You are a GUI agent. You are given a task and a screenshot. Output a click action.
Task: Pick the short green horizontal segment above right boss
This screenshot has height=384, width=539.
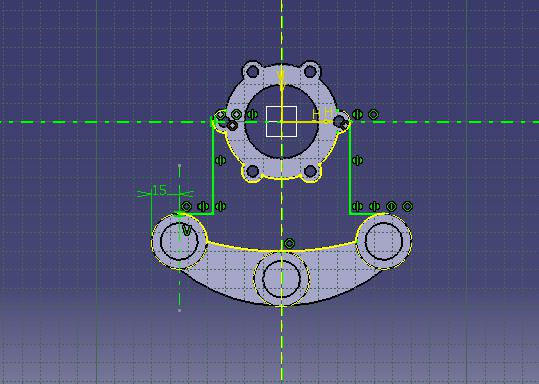point(368,214)
